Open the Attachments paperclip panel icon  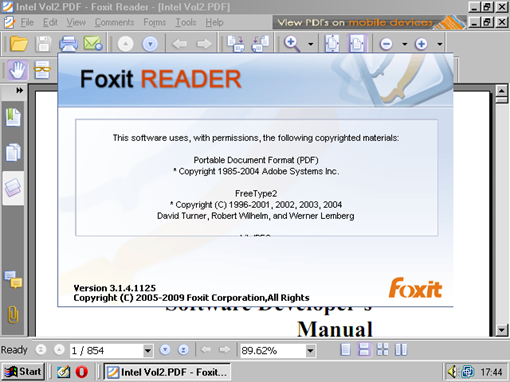click(x=13, y=314)
